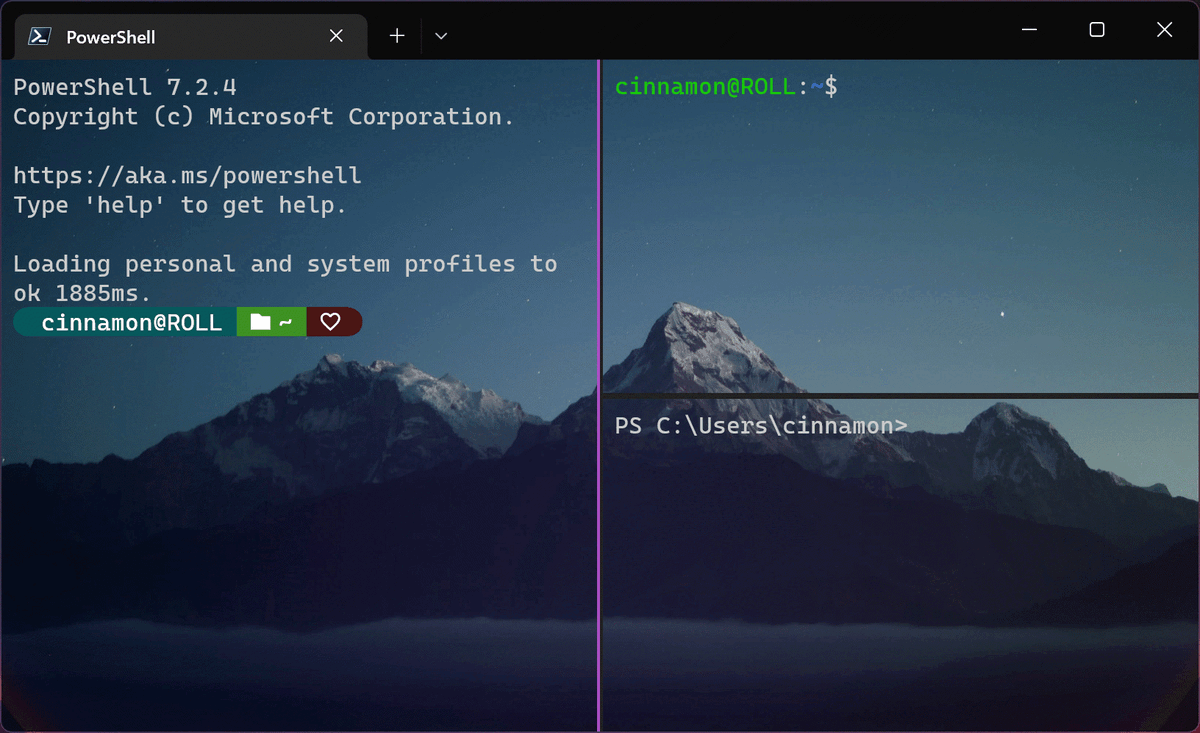This screenshot has width=1200, height=733.
Task: Click the 'Loading personal and system profiles' line
Action: click(x=285, y=264)
